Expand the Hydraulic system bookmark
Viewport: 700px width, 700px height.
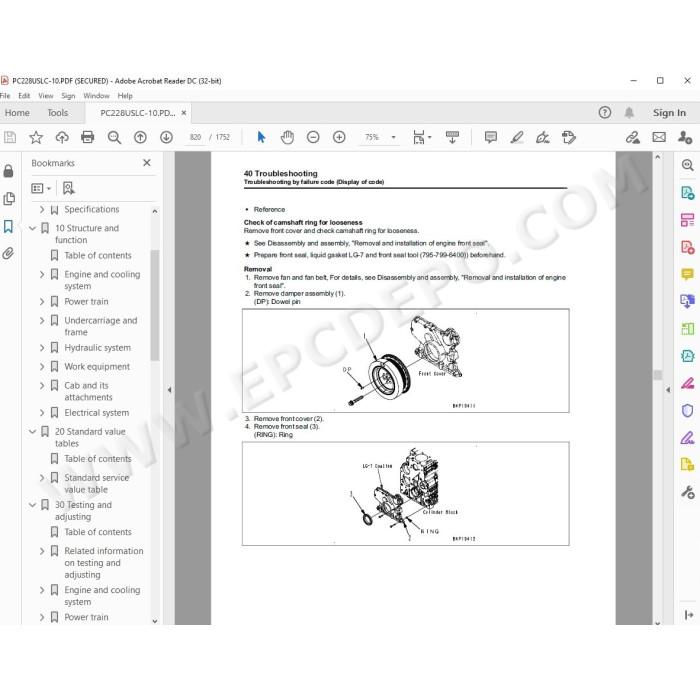point(42,348)
